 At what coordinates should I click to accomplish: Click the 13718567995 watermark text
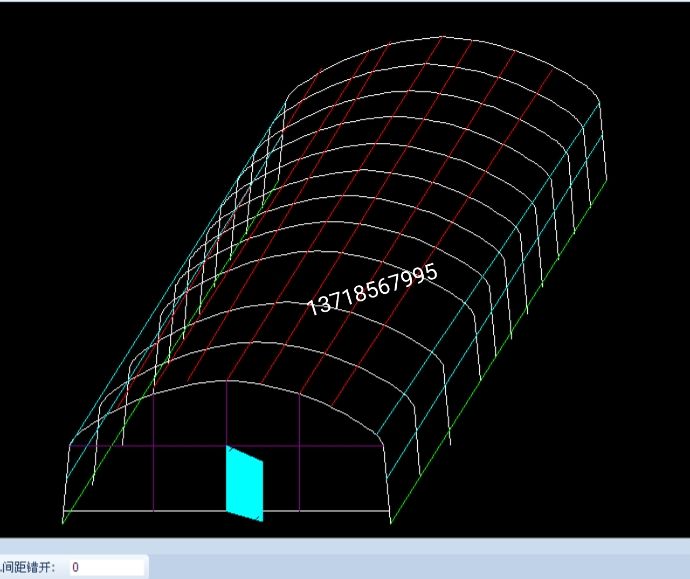coord(373,290)
